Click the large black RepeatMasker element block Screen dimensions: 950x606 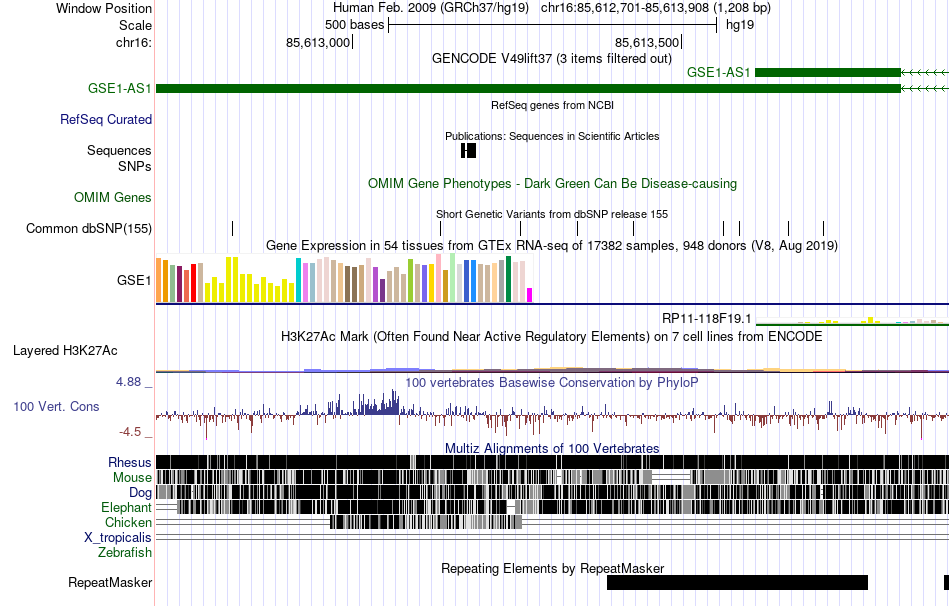point(737,582)
